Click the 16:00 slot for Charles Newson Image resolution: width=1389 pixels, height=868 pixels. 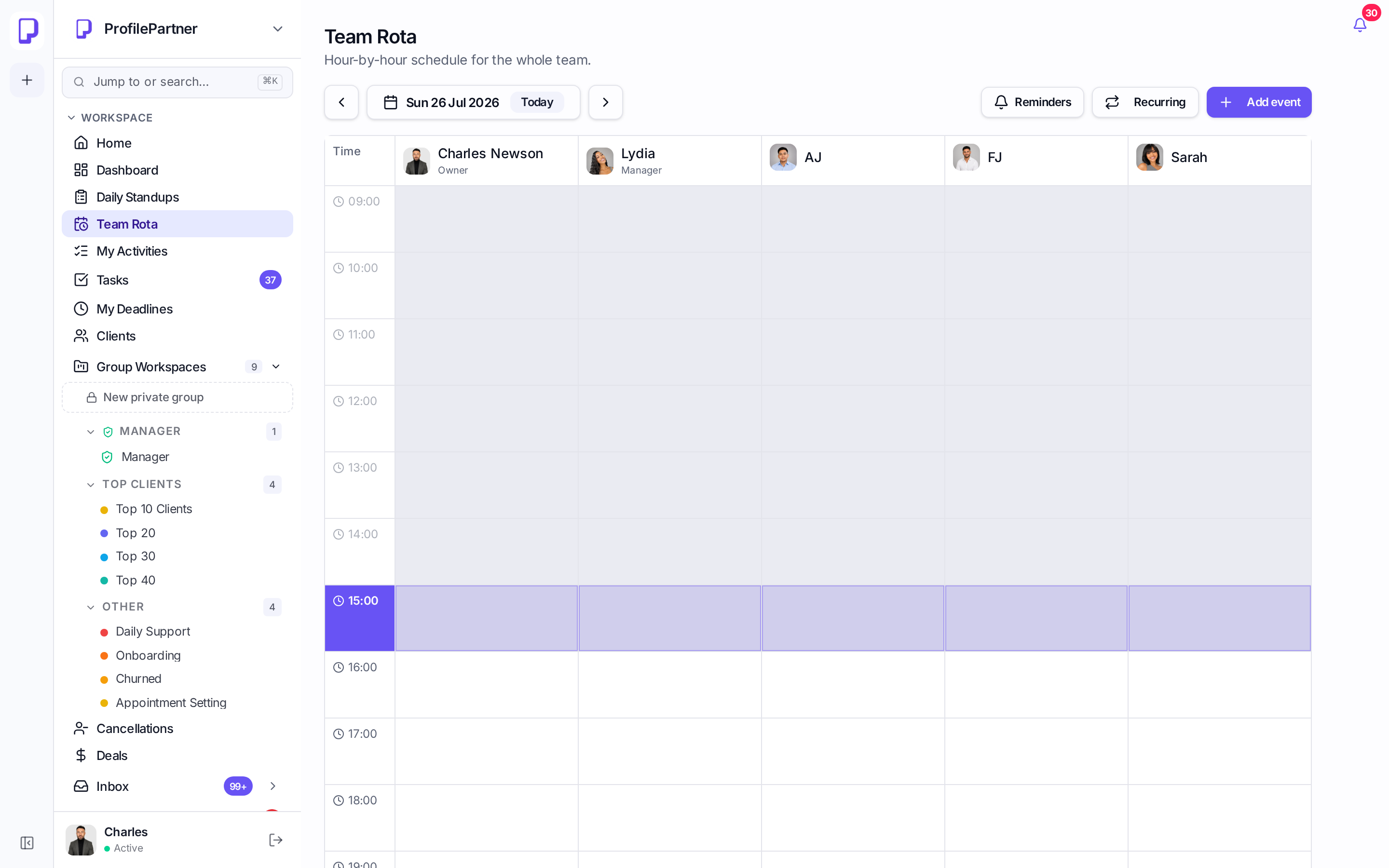(x=487, y=685)
